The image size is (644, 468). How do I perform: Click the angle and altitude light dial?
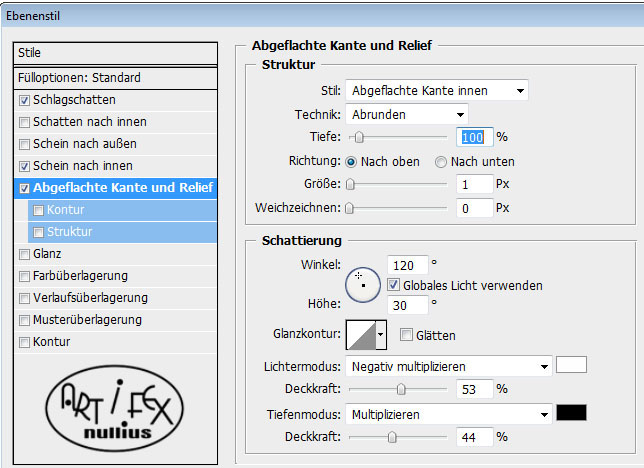tap(363, 285)
